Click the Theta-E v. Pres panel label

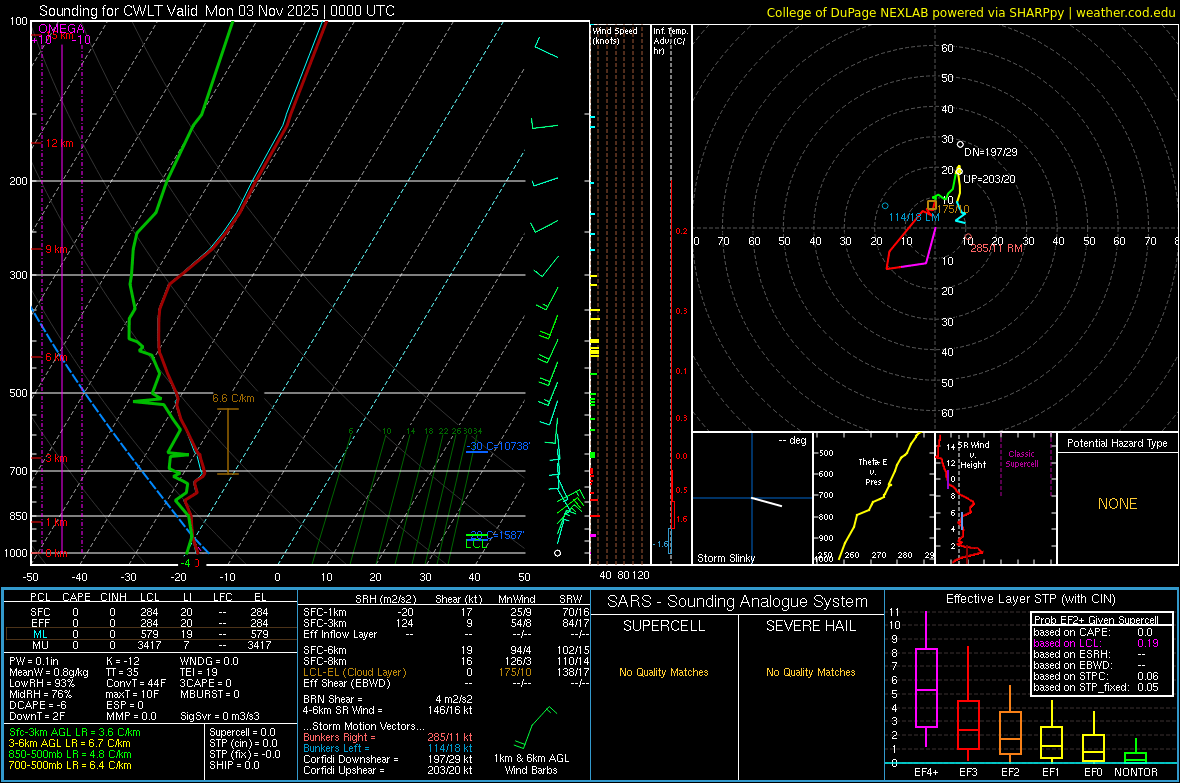click(873, 471)
